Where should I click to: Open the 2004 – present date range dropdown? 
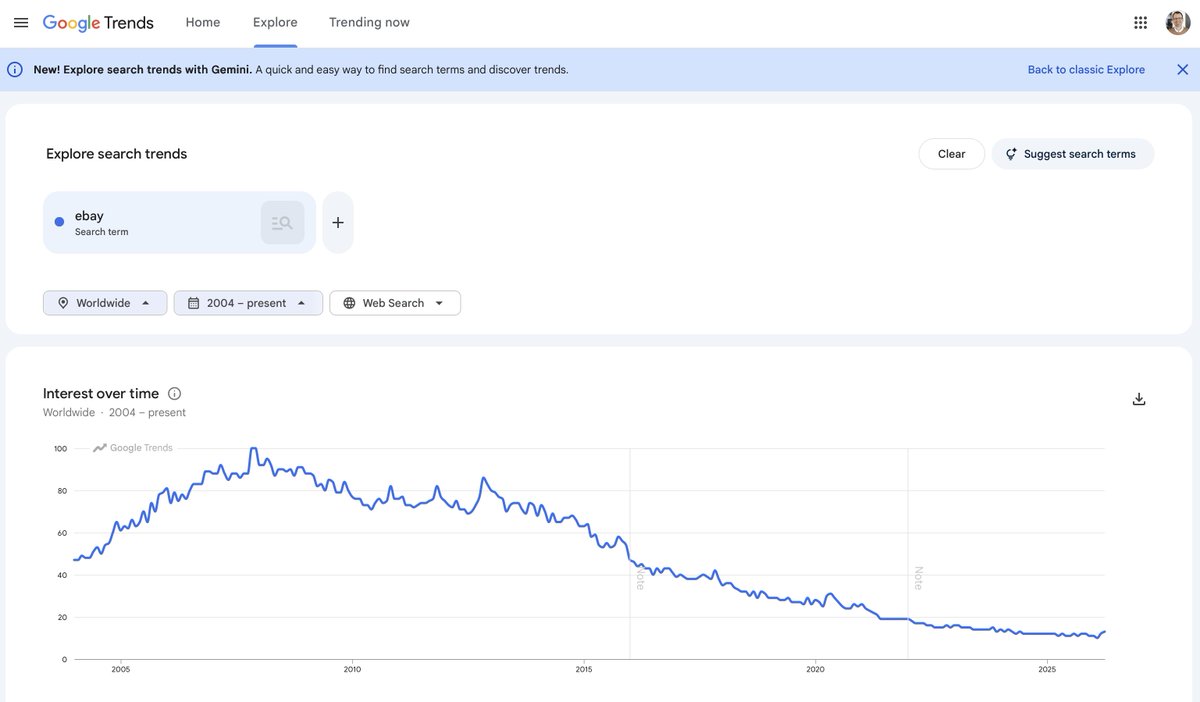coord(248,303)
